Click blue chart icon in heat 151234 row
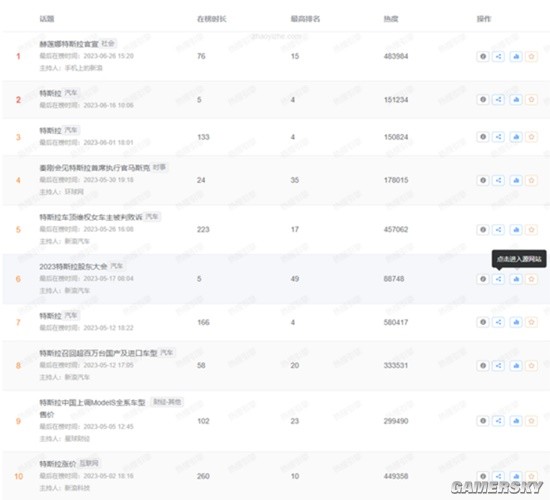Viewport: 550px width, 500px height. pos(516,100)
